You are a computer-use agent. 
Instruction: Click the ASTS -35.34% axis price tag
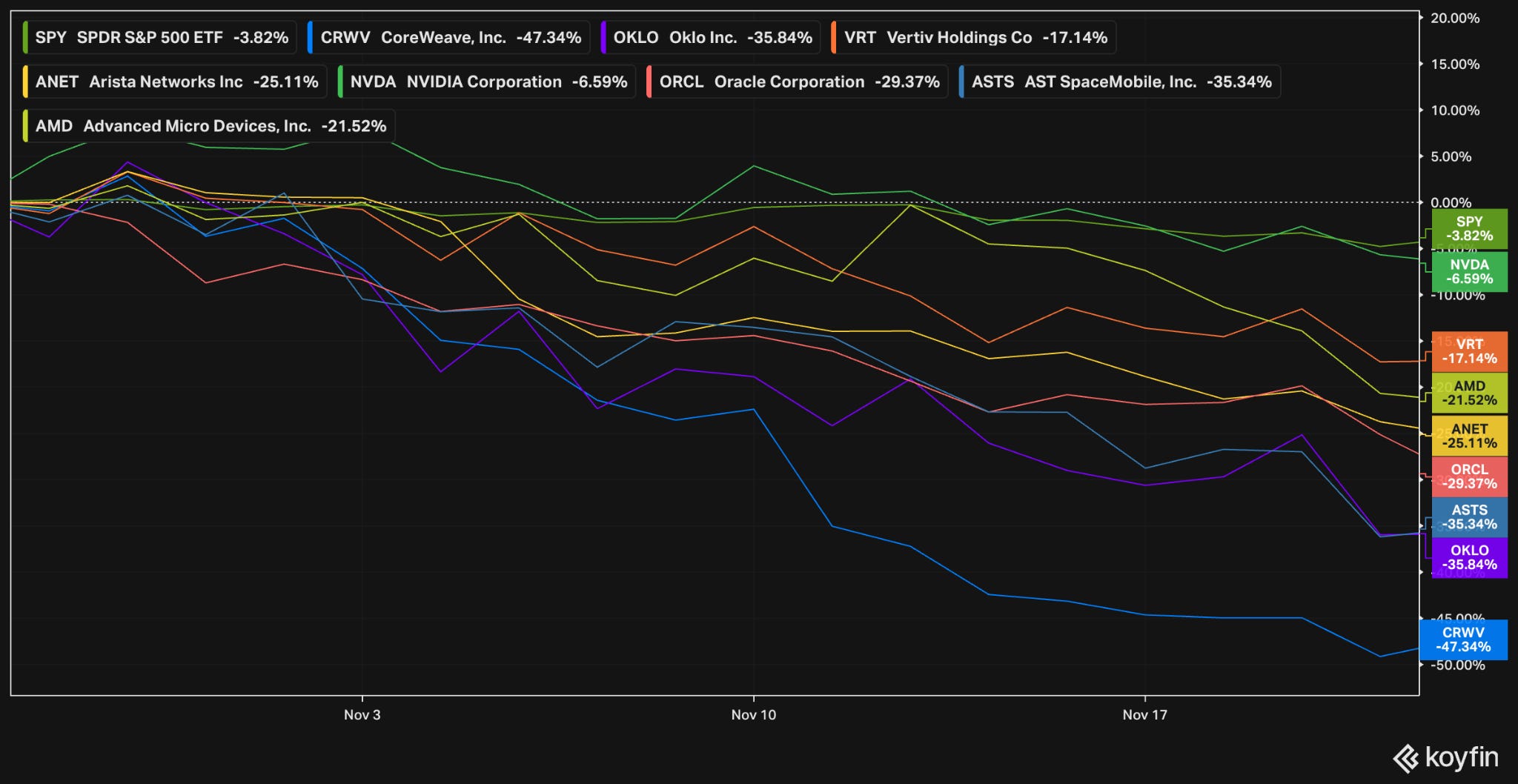coord(1469,517)
